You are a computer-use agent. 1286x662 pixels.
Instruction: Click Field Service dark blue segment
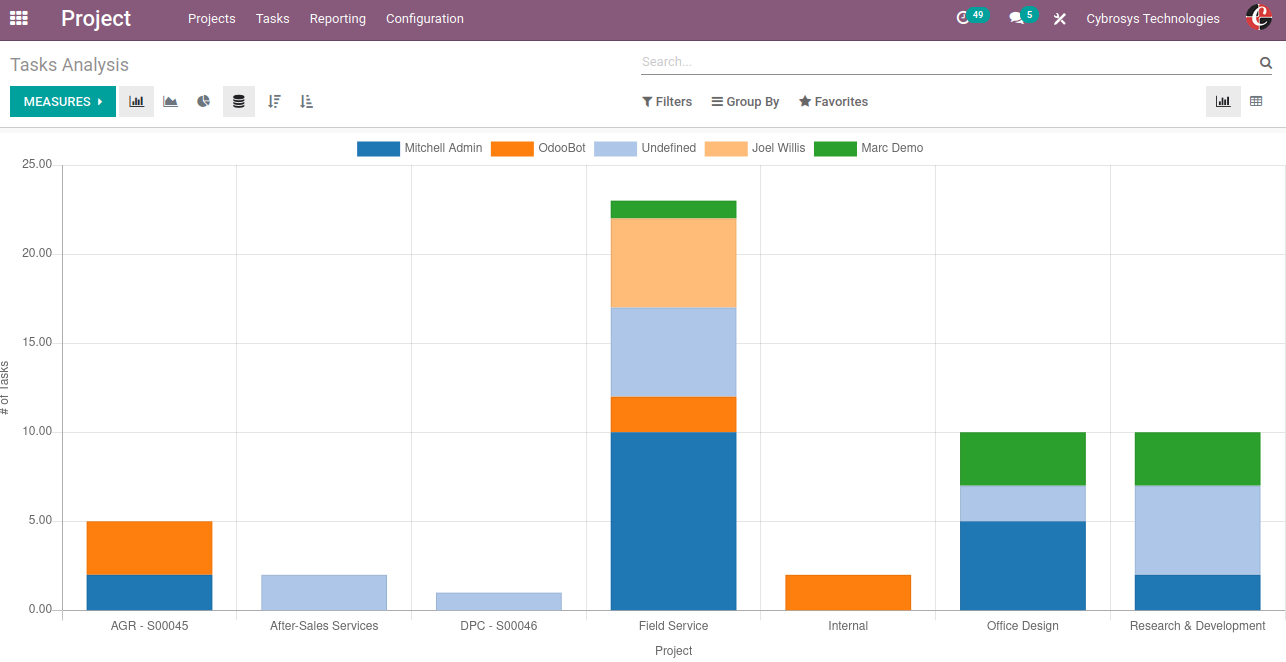(x=673, y=521)
